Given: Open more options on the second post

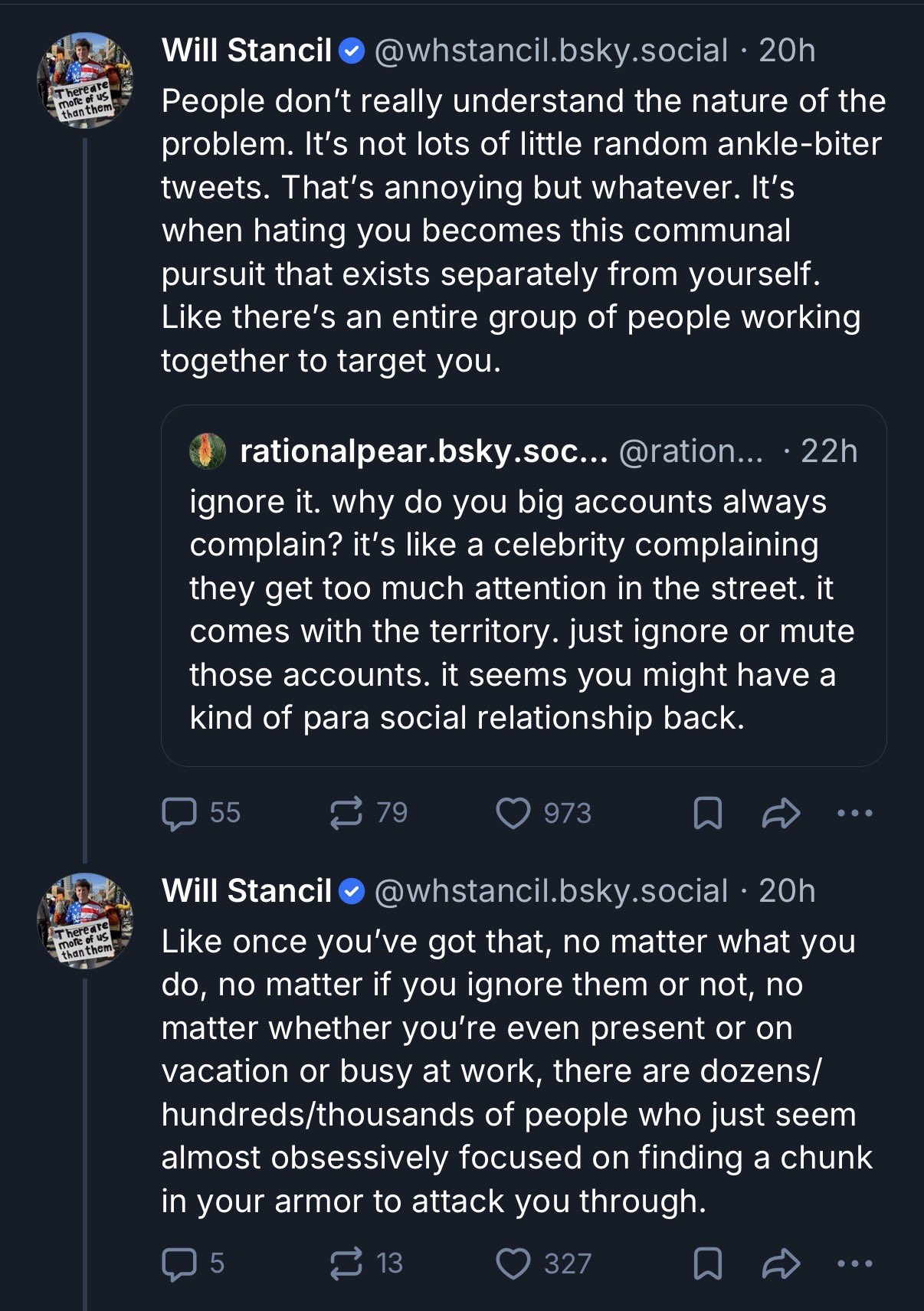Looking at the screenshot, I should tap(854, 1263).
